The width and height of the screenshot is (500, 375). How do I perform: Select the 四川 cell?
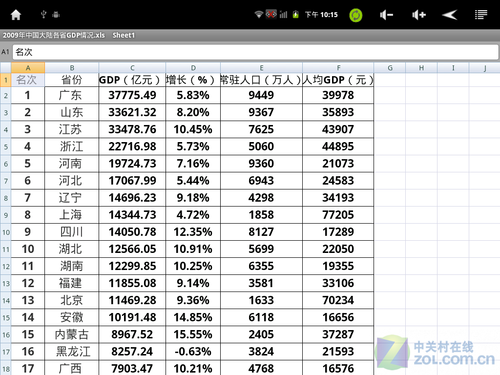72,232
